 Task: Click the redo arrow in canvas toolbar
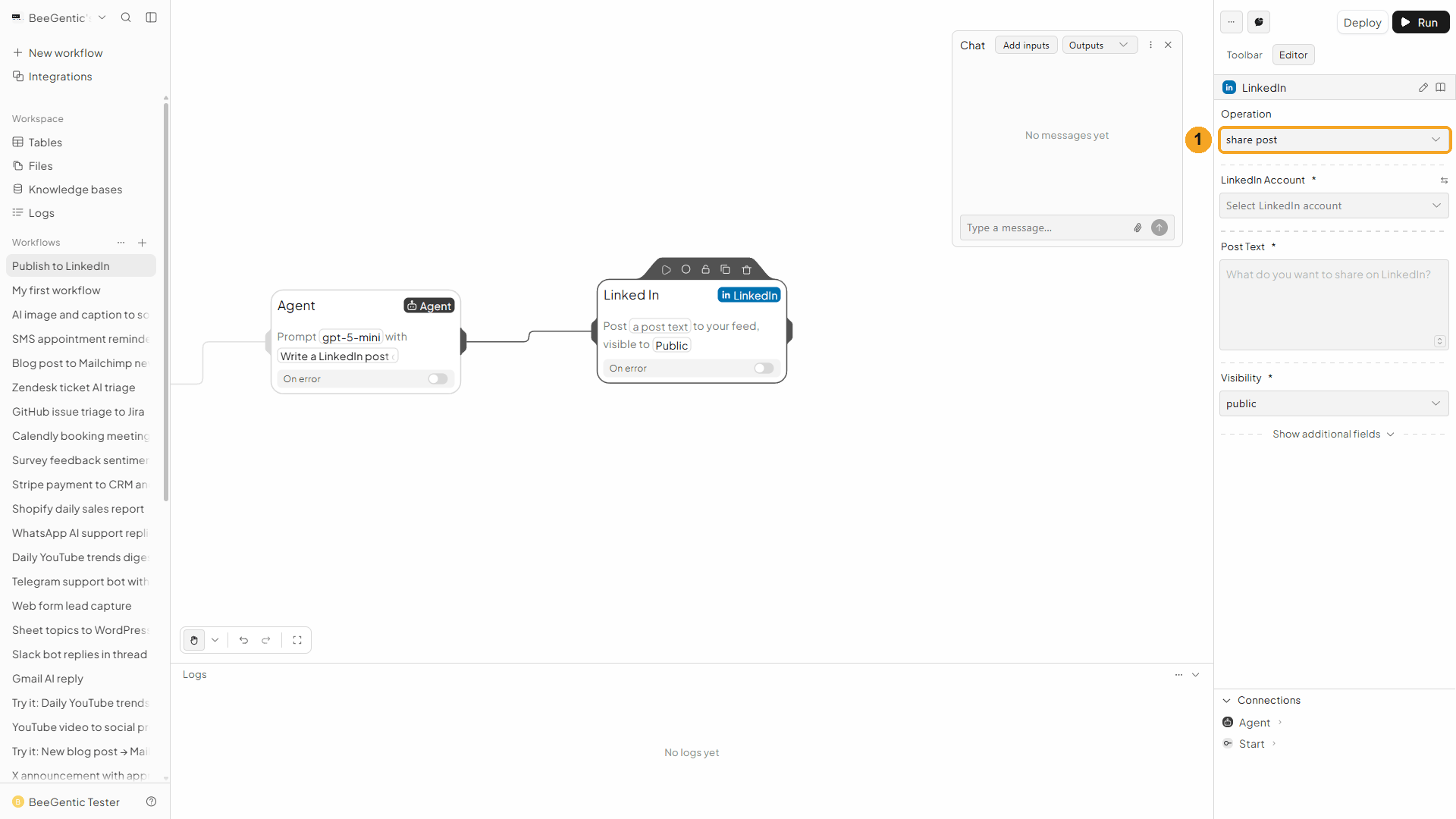[266, 640]
